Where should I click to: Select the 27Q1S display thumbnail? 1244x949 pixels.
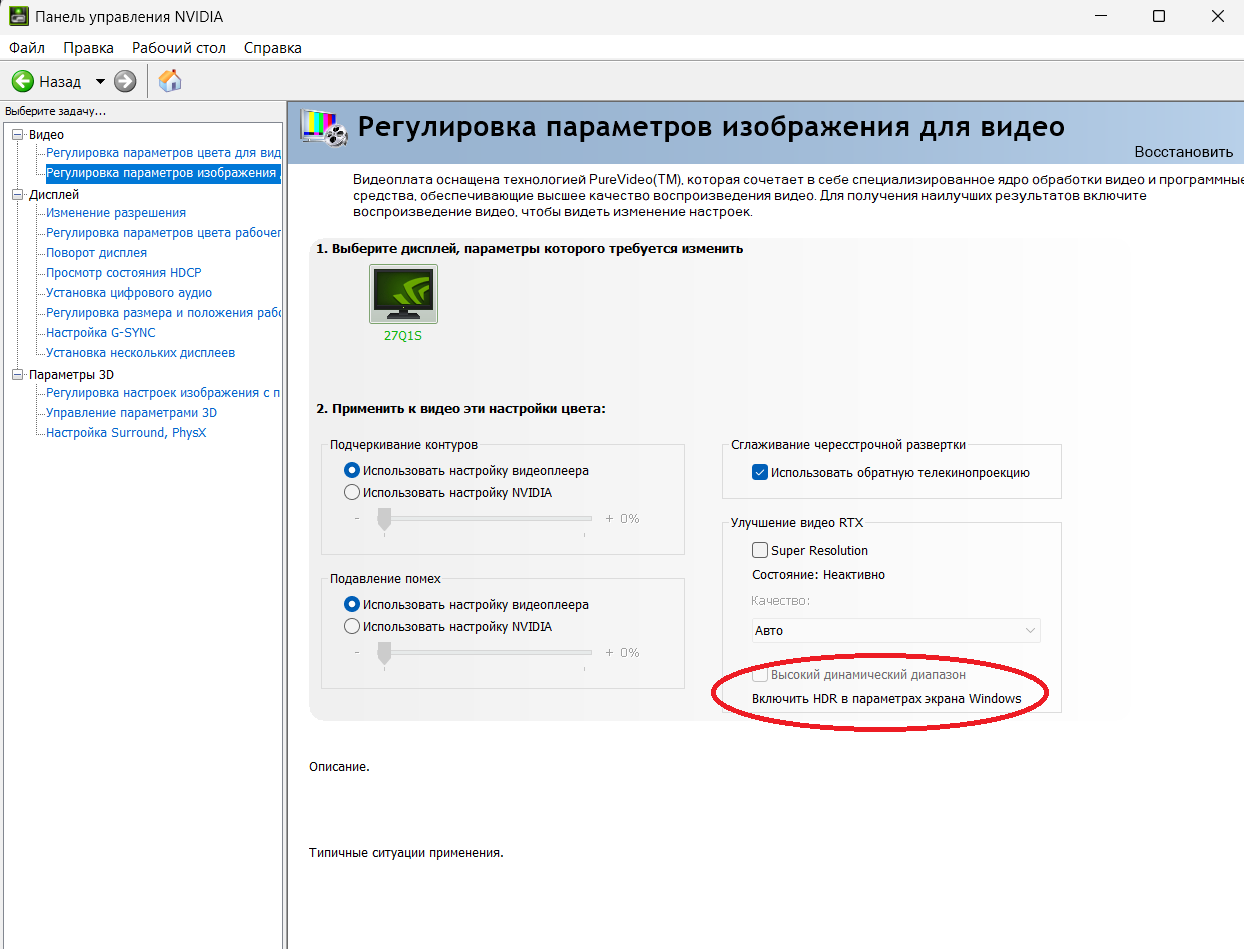[403, 294]
